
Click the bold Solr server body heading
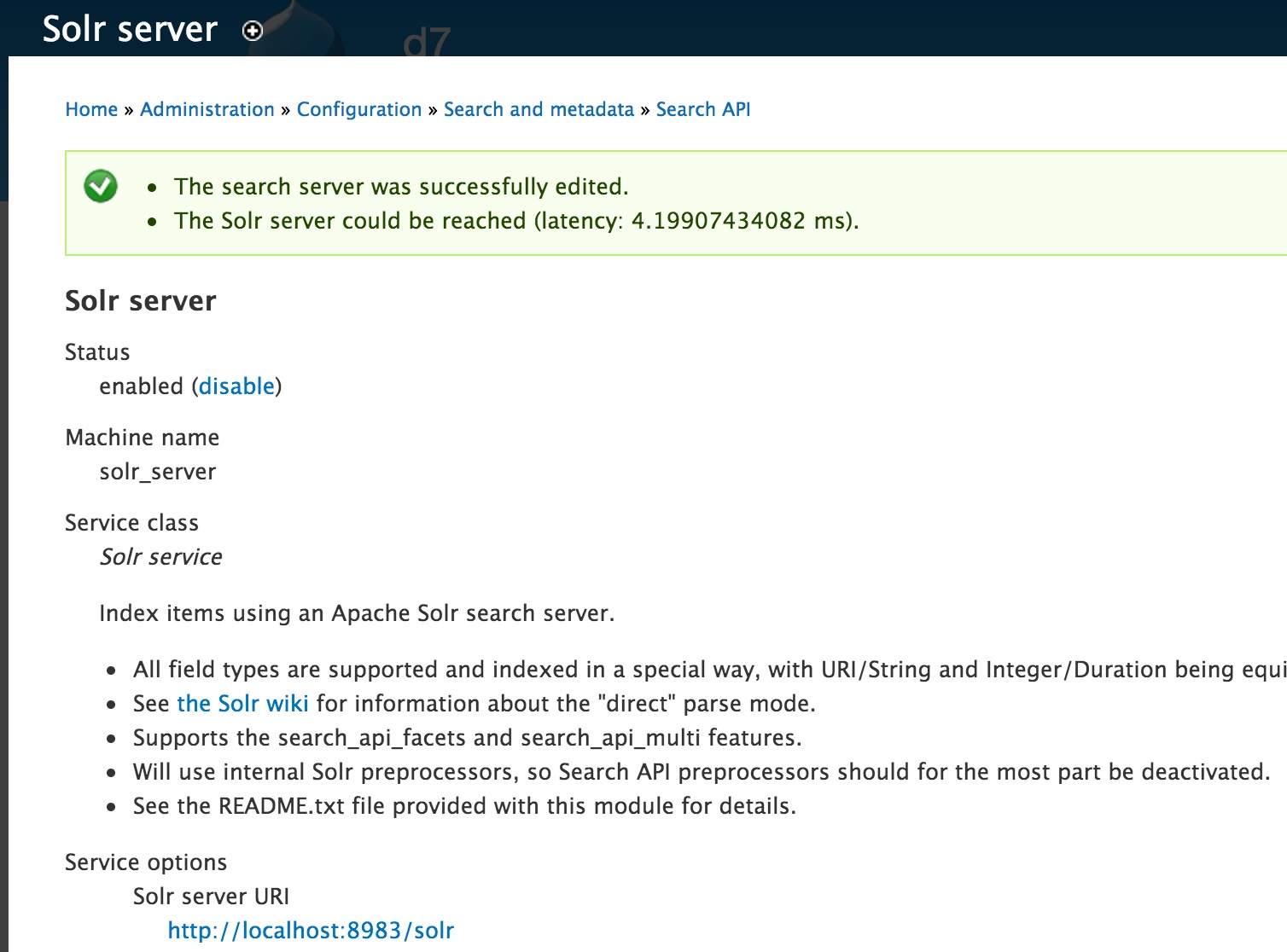(141, 301)
